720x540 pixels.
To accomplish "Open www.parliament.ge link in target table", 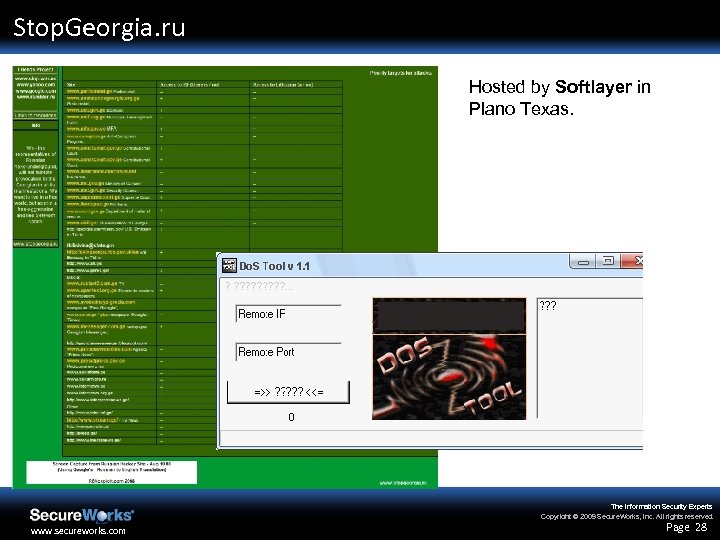I will (90, 91).
